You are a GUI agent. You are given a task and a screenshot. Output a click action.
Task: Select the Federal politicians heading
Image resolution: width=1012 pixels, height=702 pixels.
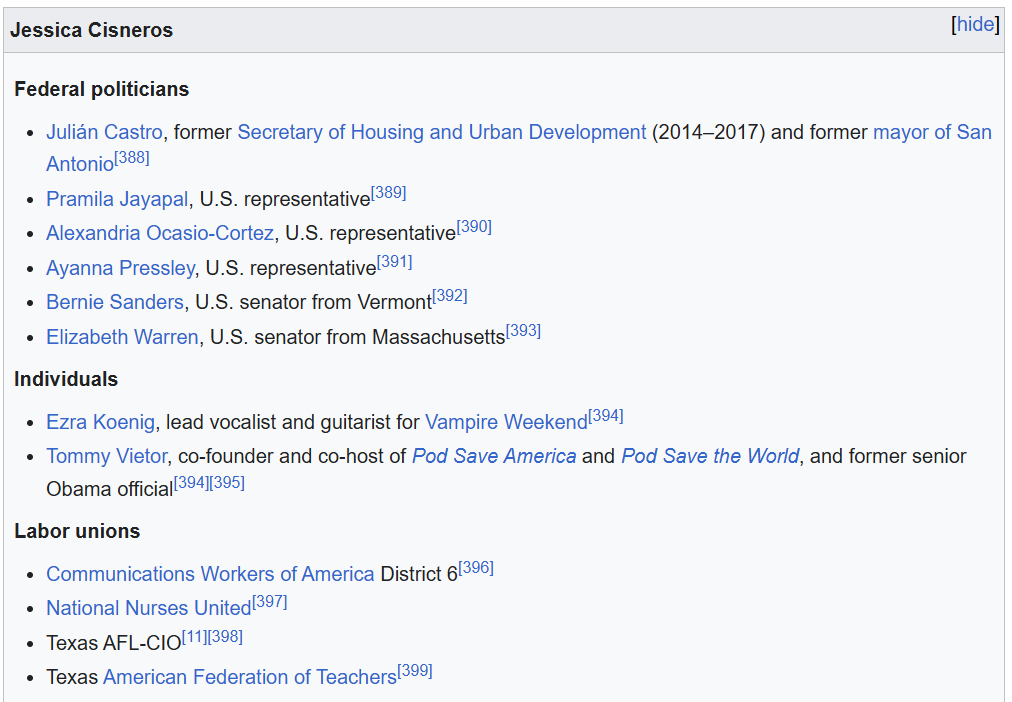(x=102, y=89)
